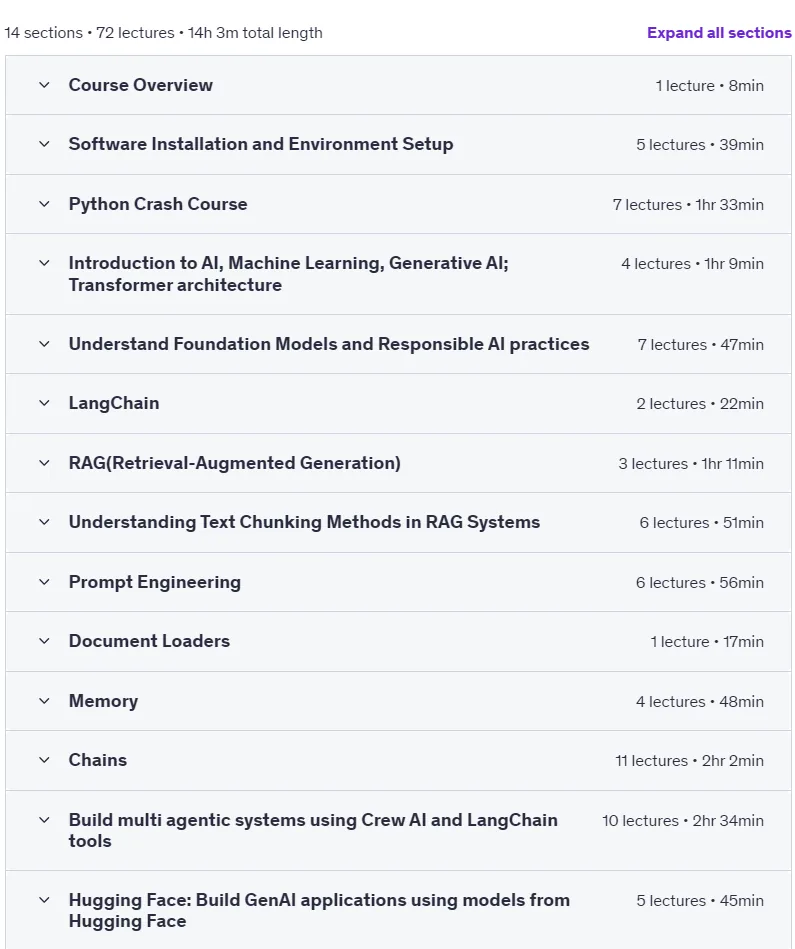Screen dimensions: 795x949
Task: Expand Hugging Face section chevron
Action: click(44, 900)
